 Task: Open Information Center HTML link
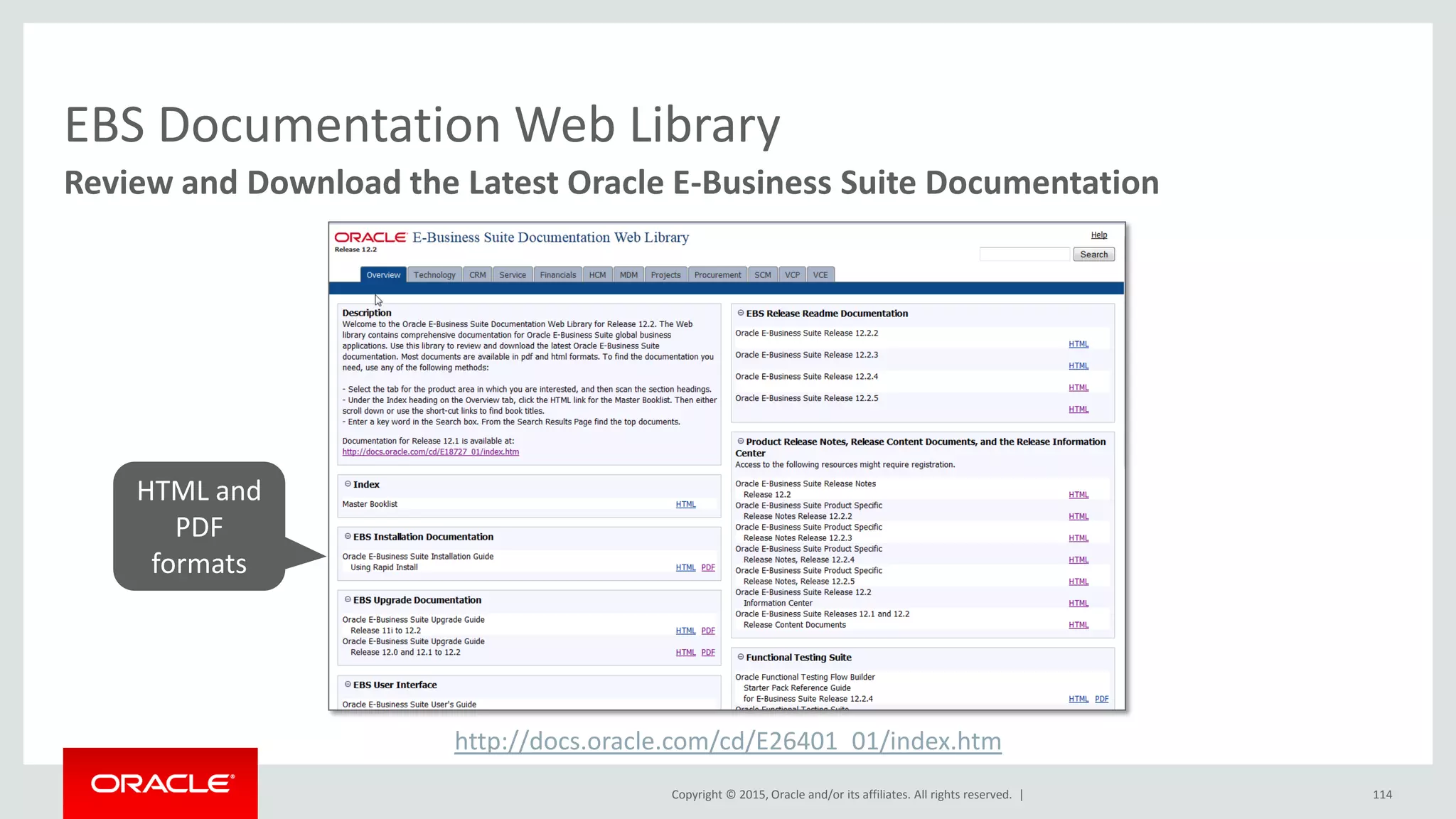1078,604
